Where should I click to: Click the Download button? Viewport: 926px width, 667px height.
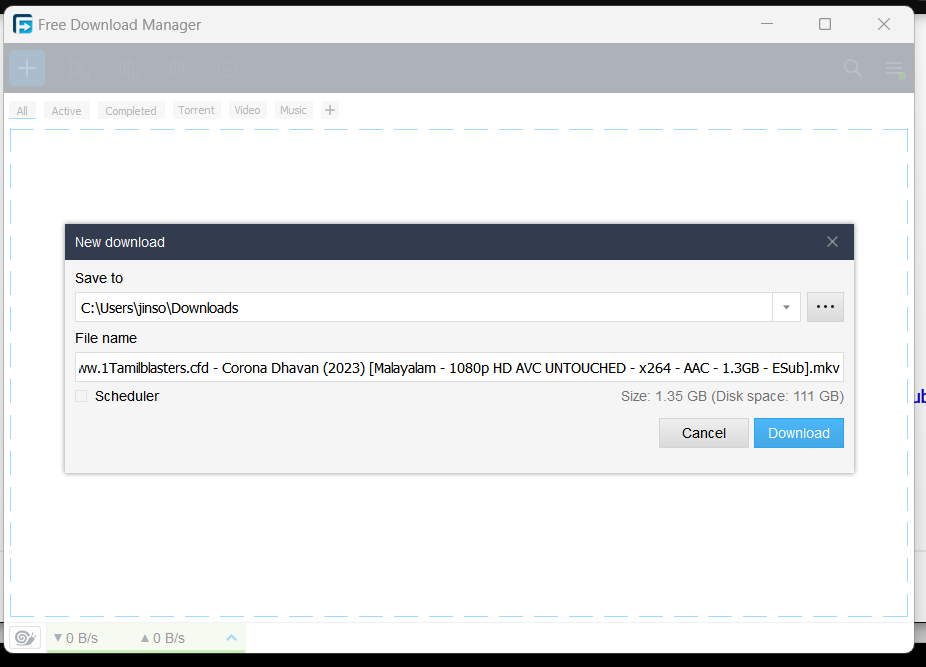(798, 433)
